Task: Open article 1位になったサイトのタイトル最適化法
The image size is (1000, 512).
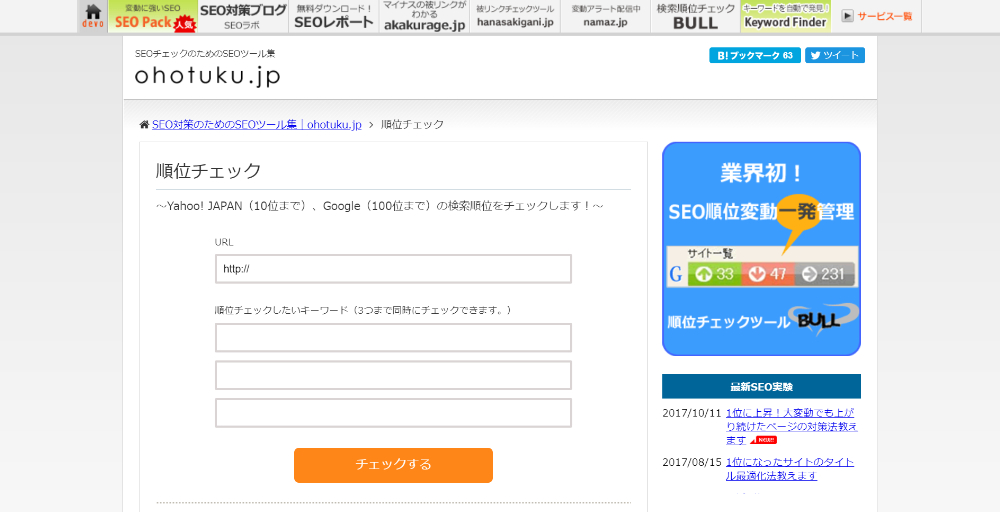Action: (790, 469)
